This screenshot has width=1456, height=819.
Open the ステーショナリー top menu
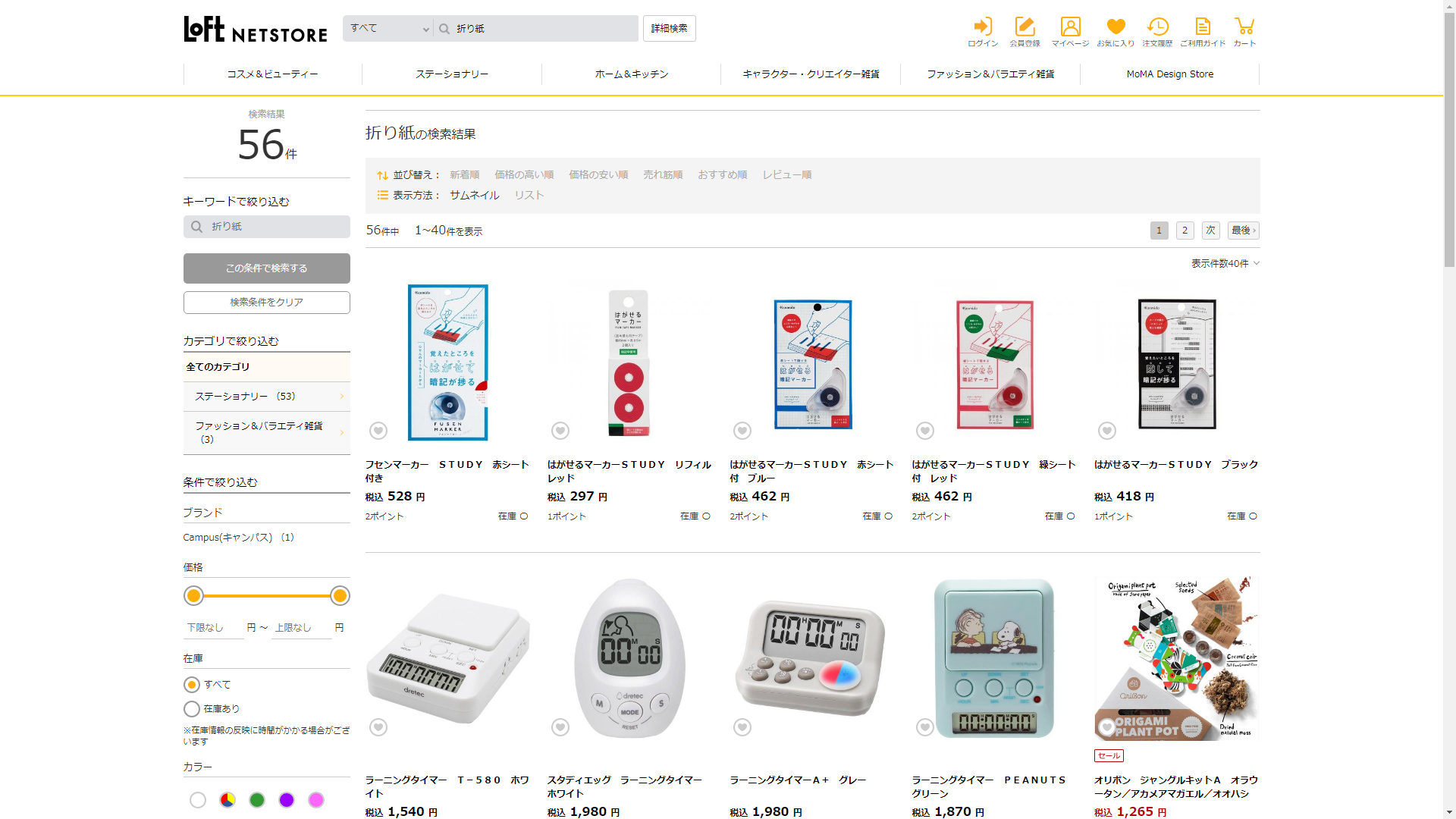(452, 74)
